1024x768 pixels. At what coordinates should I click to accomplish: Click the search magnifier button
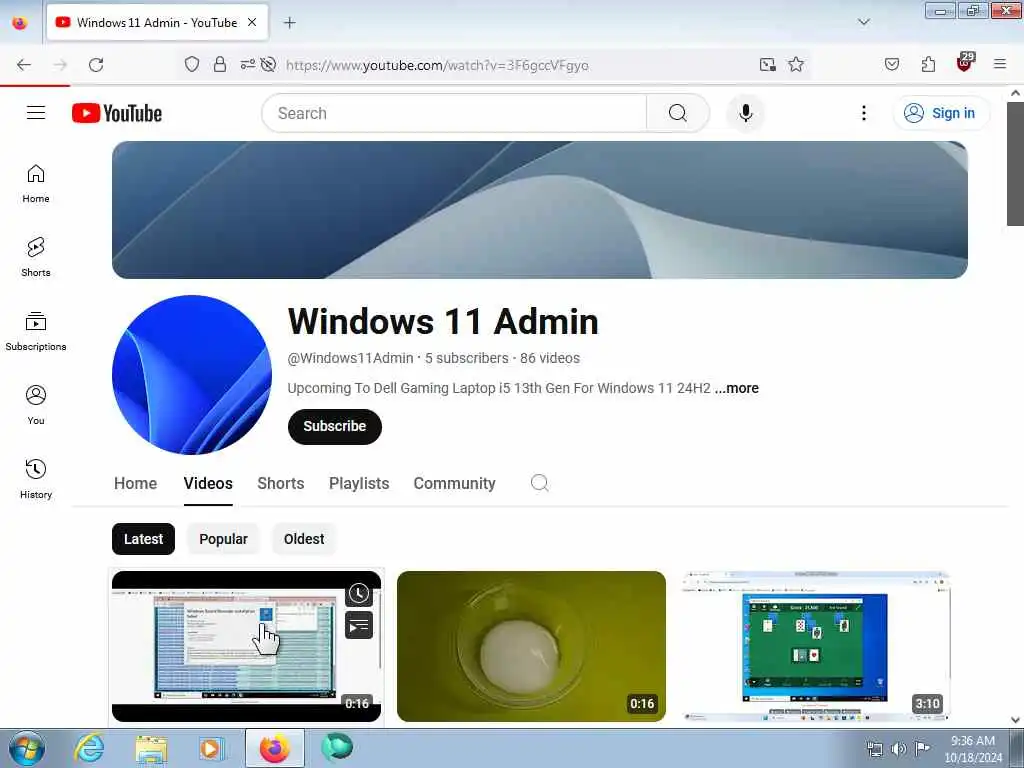click(x=678, y=113)
